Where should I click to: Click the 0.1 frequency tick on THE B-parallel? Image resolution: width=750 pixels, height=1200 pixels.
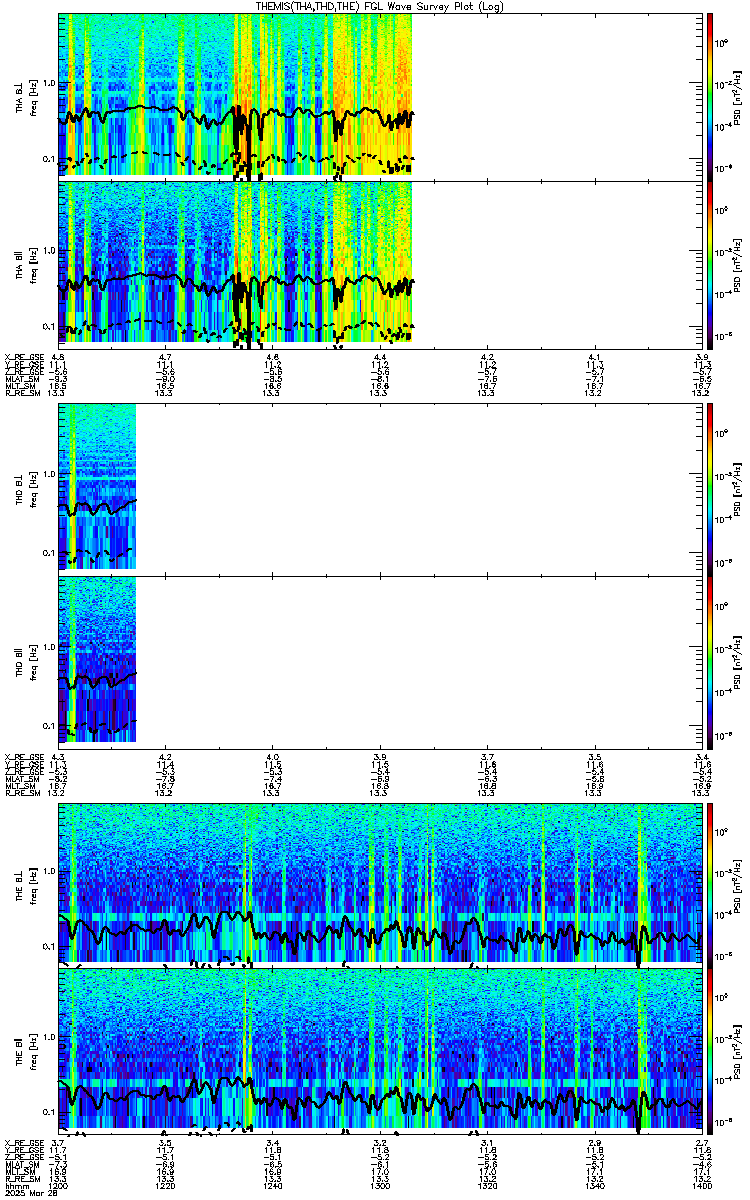[x=49, y=1111]
